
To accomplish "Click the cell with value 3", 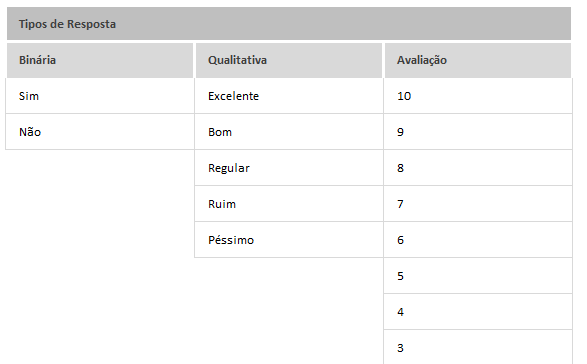I will 478,347.
